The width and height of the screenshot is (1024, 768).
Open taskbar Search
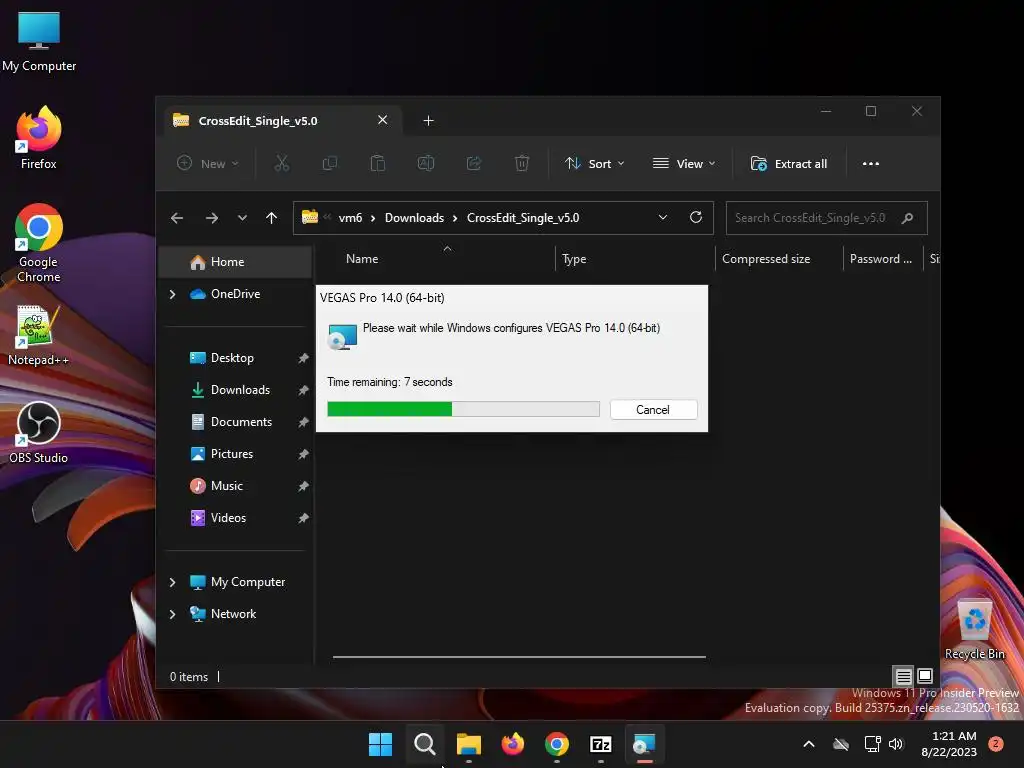[x=424, y=744]
